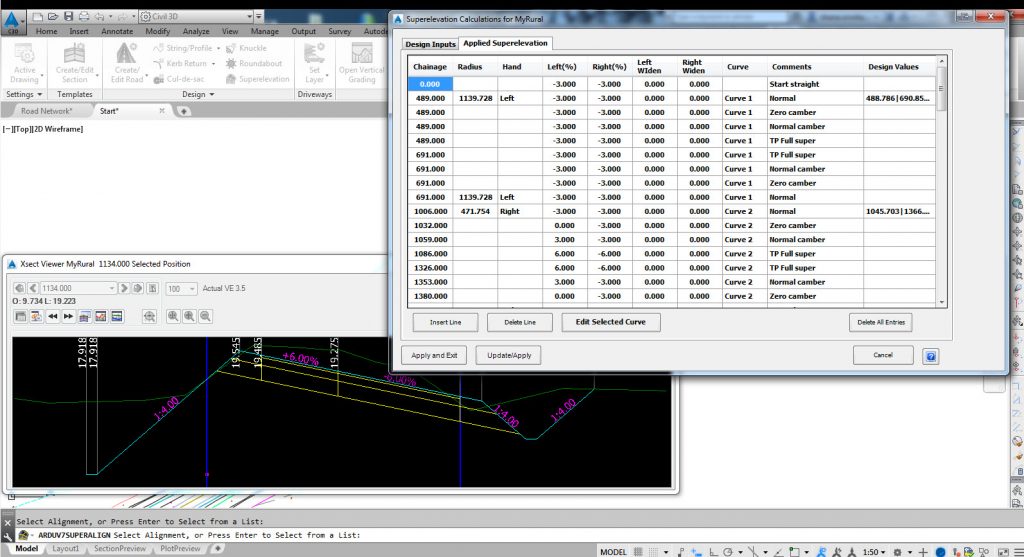Viewport: 1024px width, 557px height.
Task: Click the Delete Line button
Action: tap(520, 322)
